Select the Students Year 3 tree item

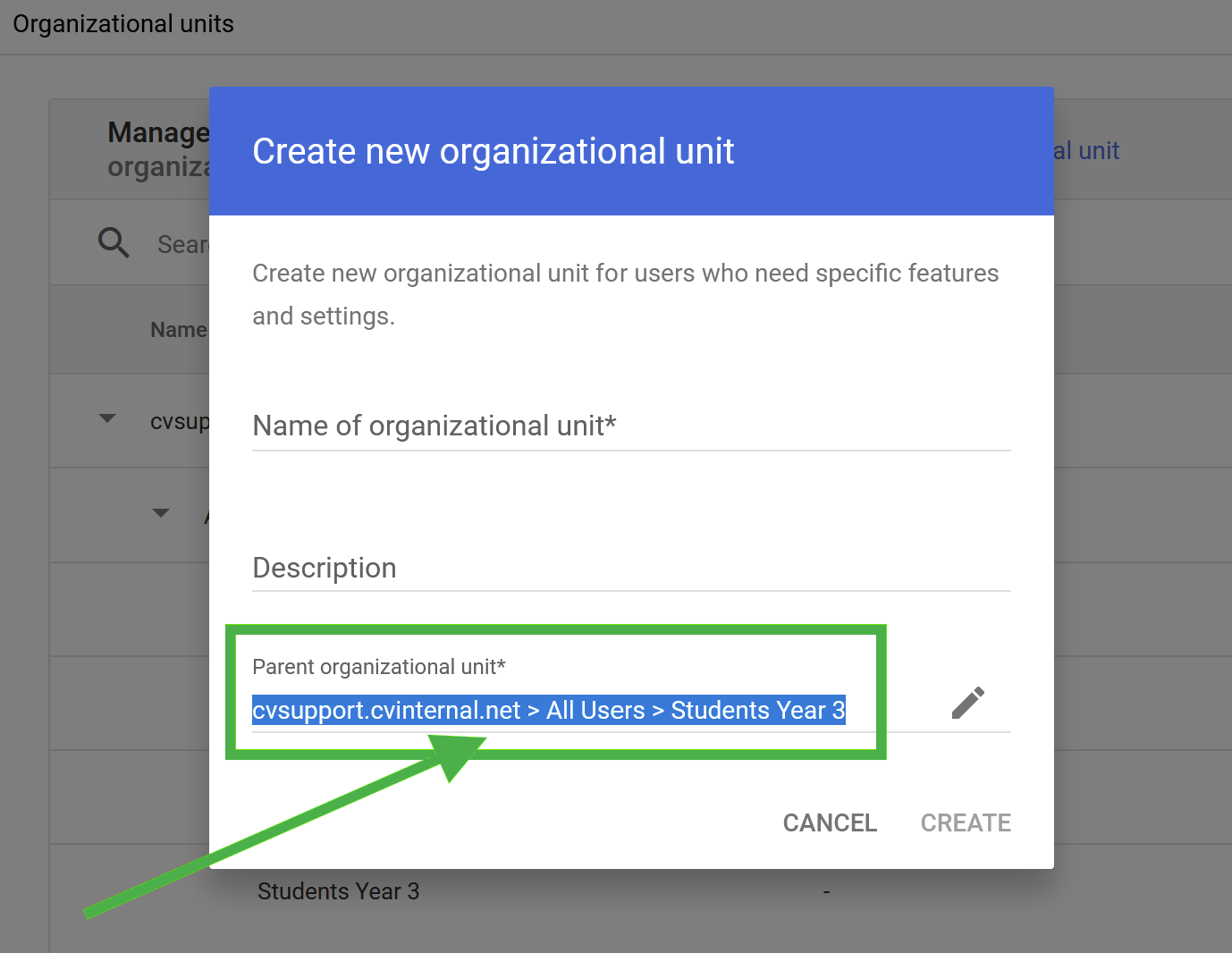(x=338, y=890)
